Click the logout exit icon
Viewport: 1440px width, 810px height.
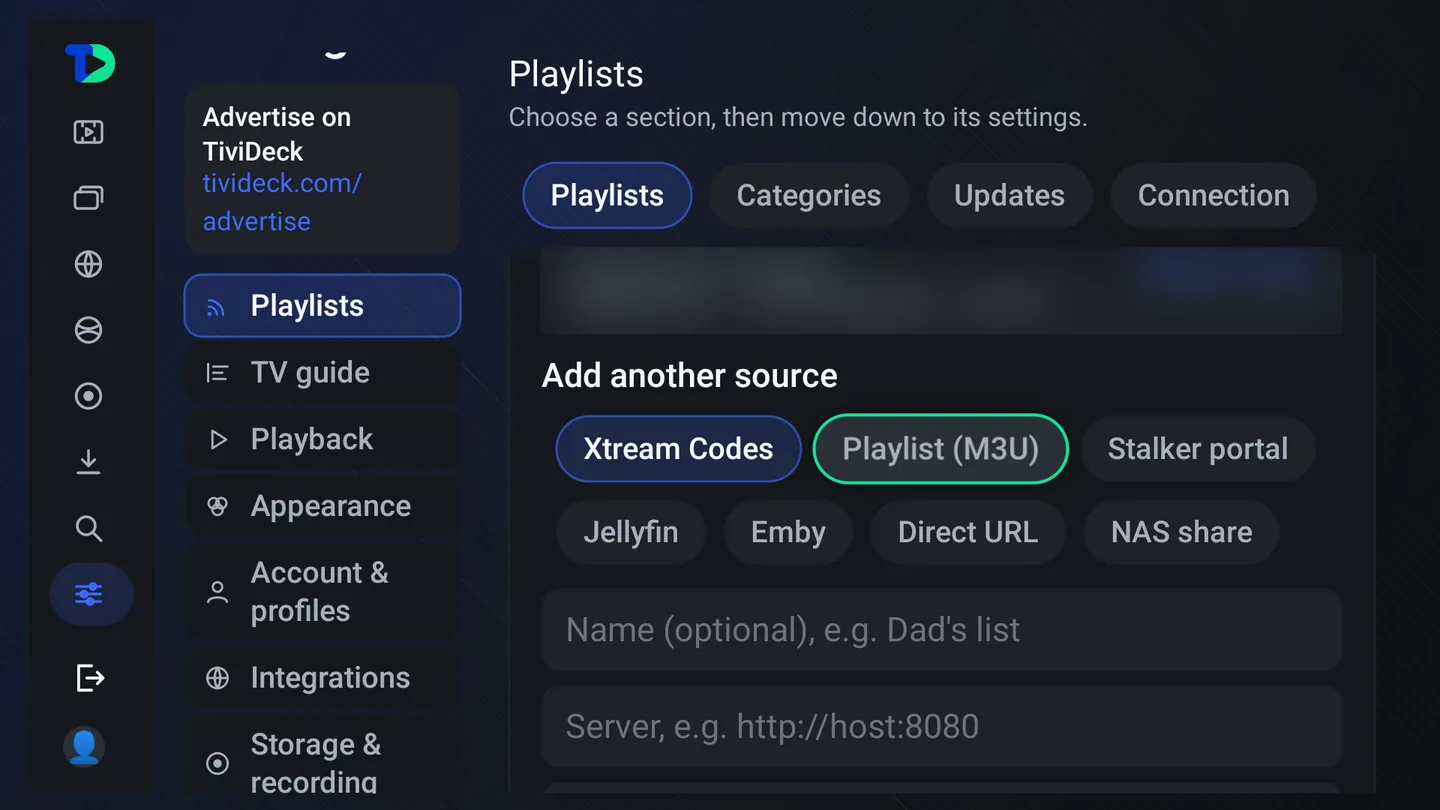tap(89, 678)
